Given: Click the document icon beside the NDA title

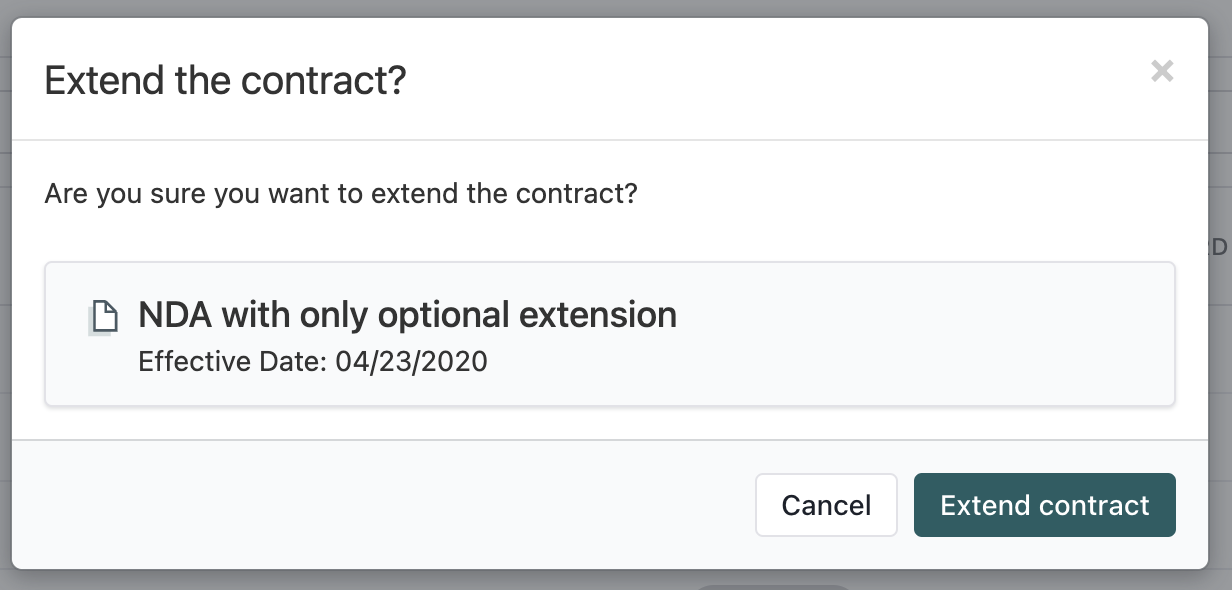Looking at the screenshot, I should [101, 317].
